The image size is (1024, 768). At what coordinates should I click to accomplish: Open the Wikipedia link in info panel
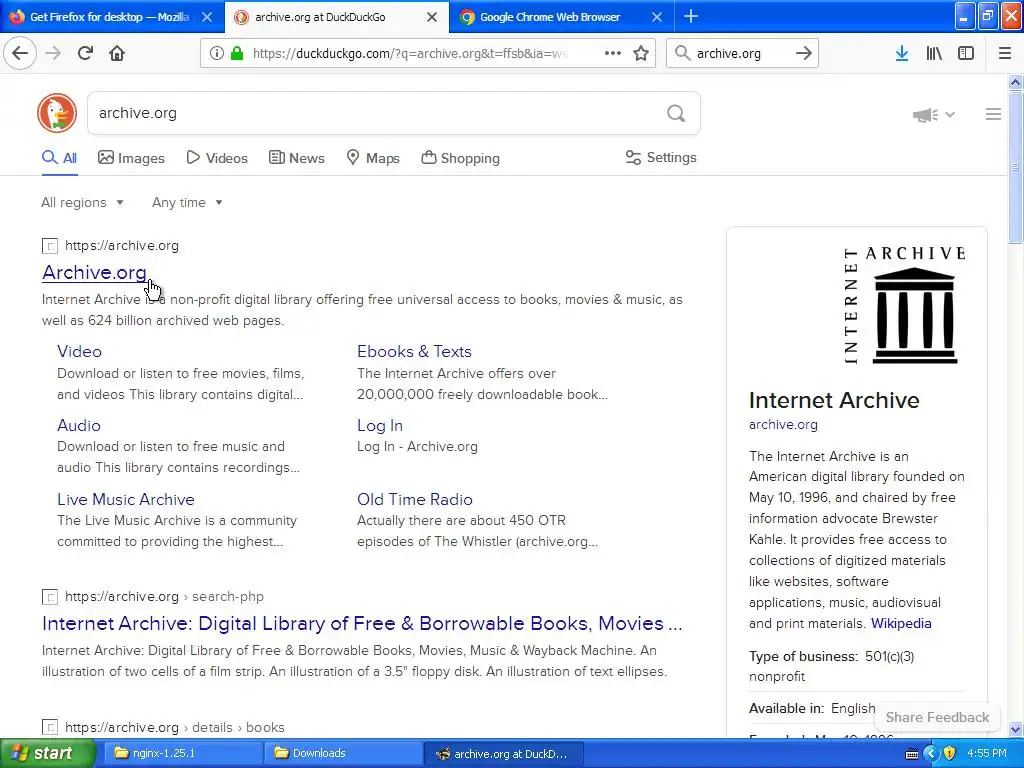coord(901,623)
